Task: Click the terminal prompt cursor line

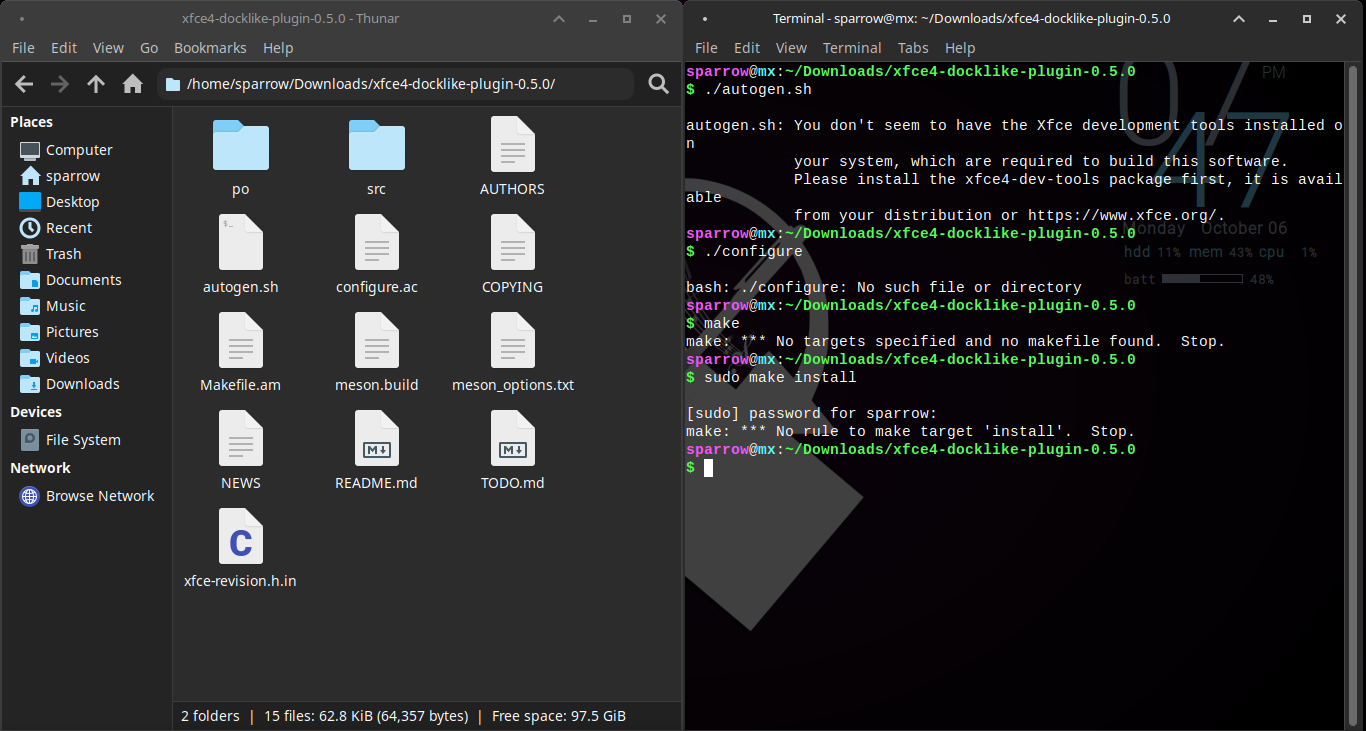Action: click(708, 468)
